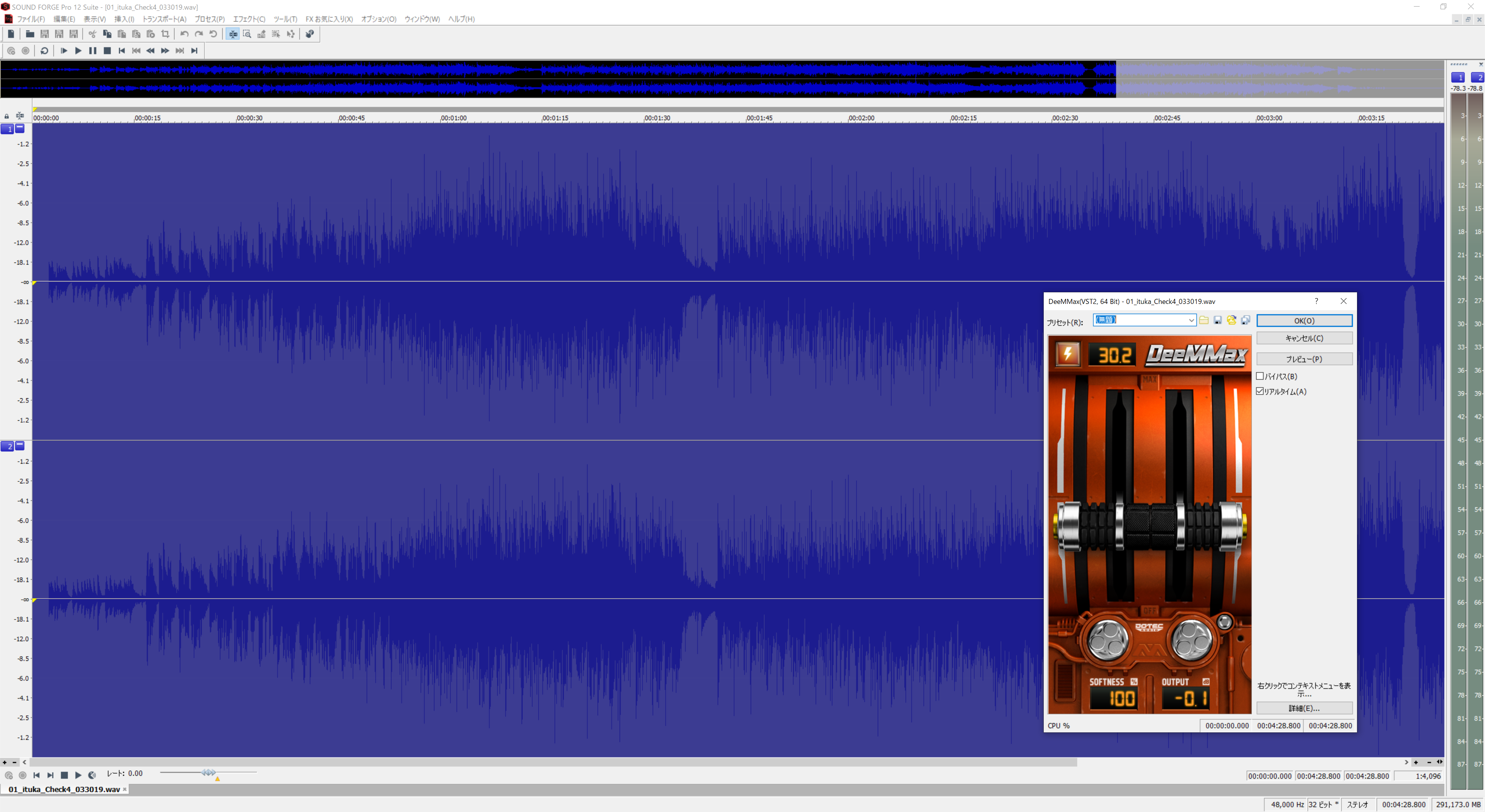Click Go to Start in top transport
The width and height of the screenshot is (1485, 812).
(122, 51)
